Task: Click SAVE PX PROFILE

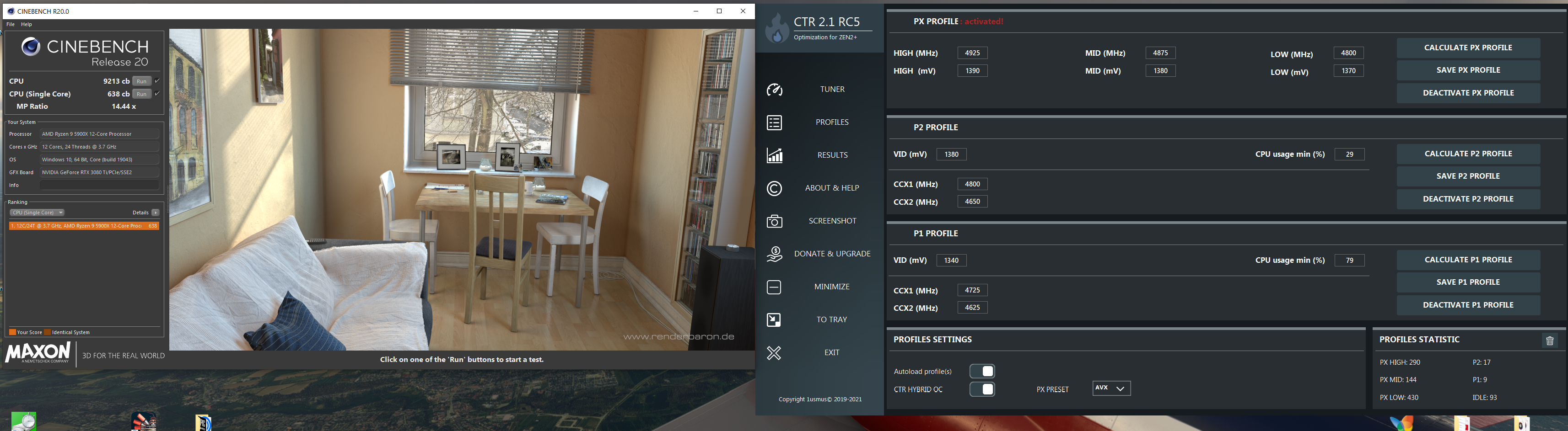Action: (1468, 70)
